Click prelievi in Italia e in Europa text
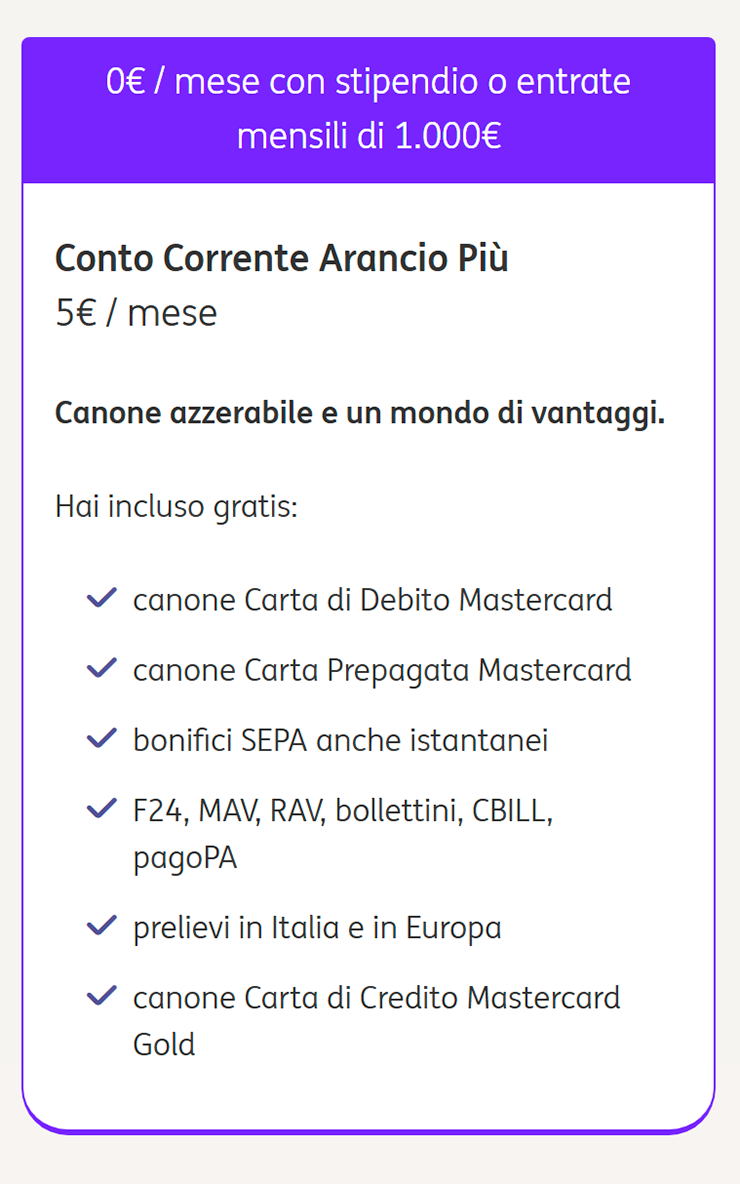 point(317,929)
